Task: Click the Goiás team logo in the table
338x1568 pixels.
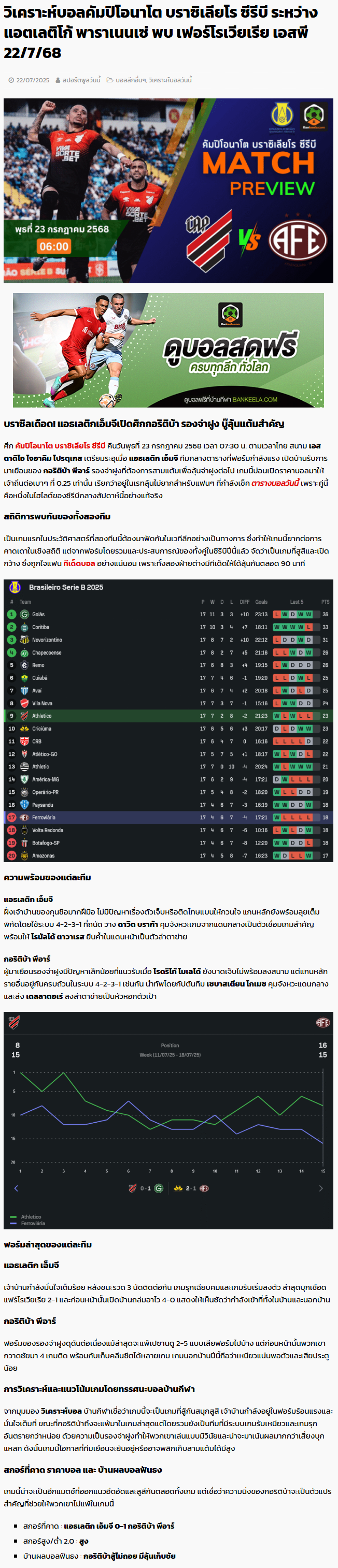Action: tap(24, 614)
